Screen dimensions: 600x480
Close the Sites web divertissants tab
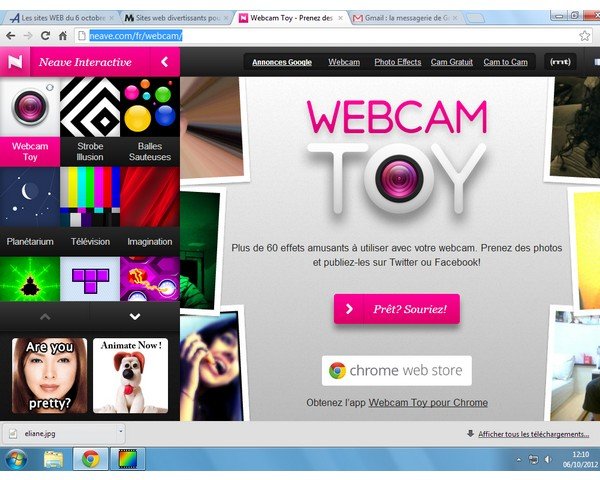coord(226,18)
